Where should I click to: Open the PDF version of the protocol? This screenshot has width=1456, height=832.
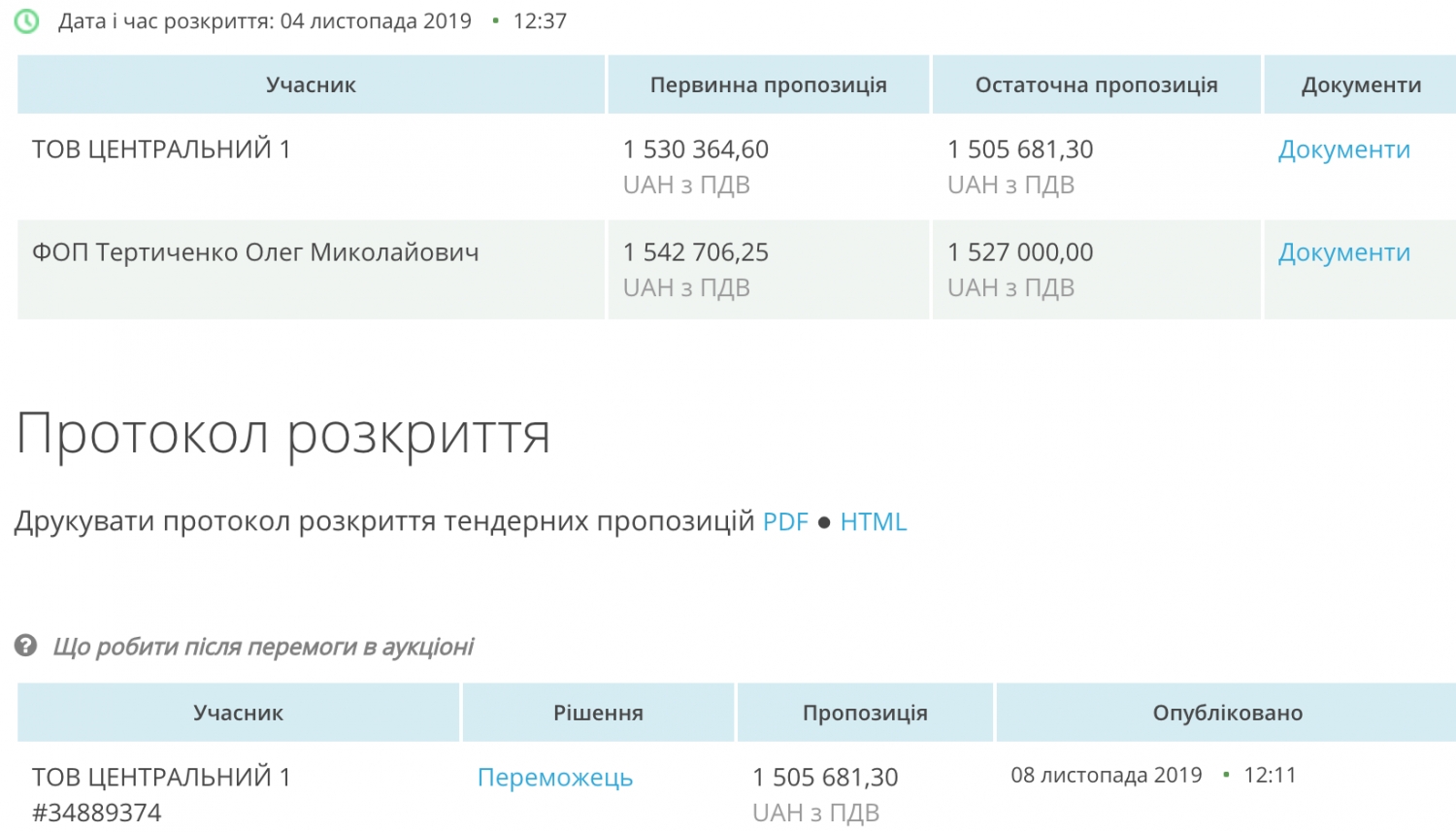pos(785,522)
